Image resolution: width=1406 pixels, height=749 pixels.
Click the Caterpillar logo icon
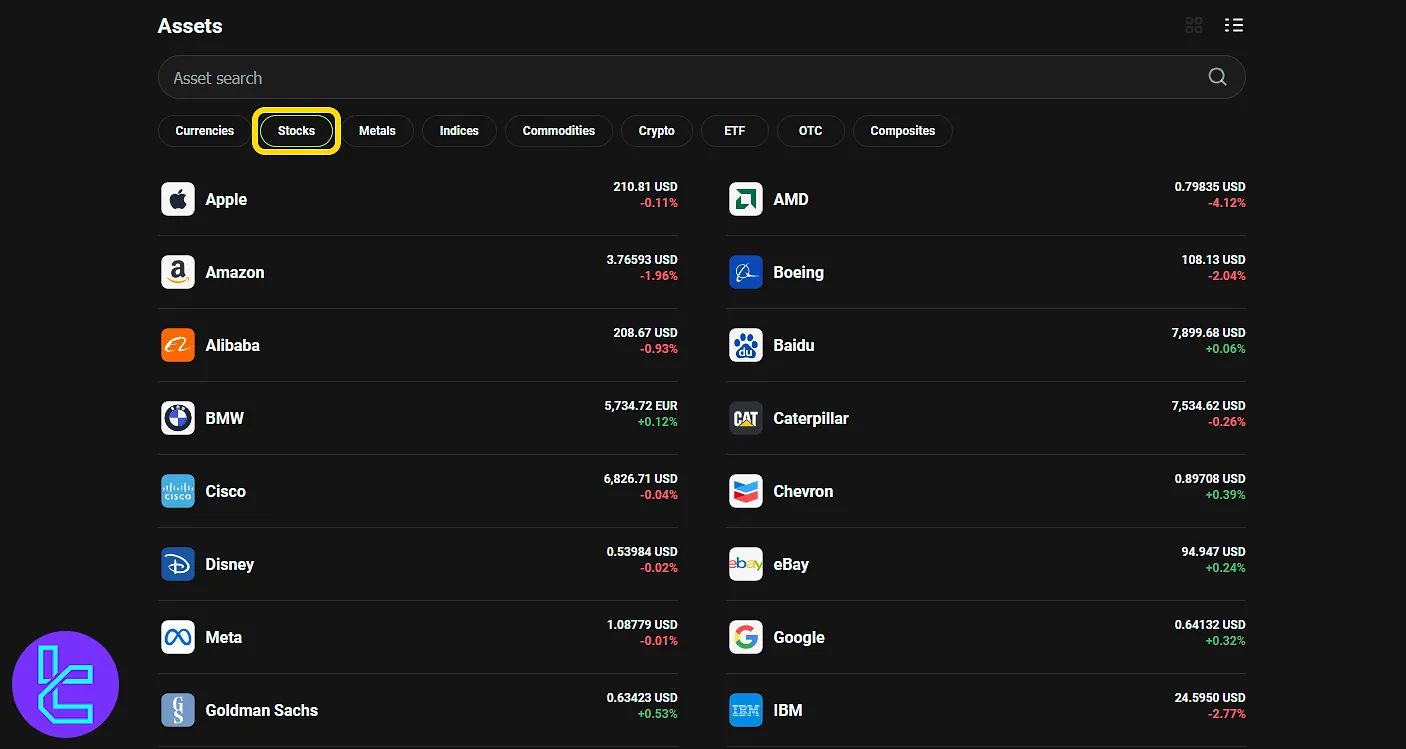point(746,418)
